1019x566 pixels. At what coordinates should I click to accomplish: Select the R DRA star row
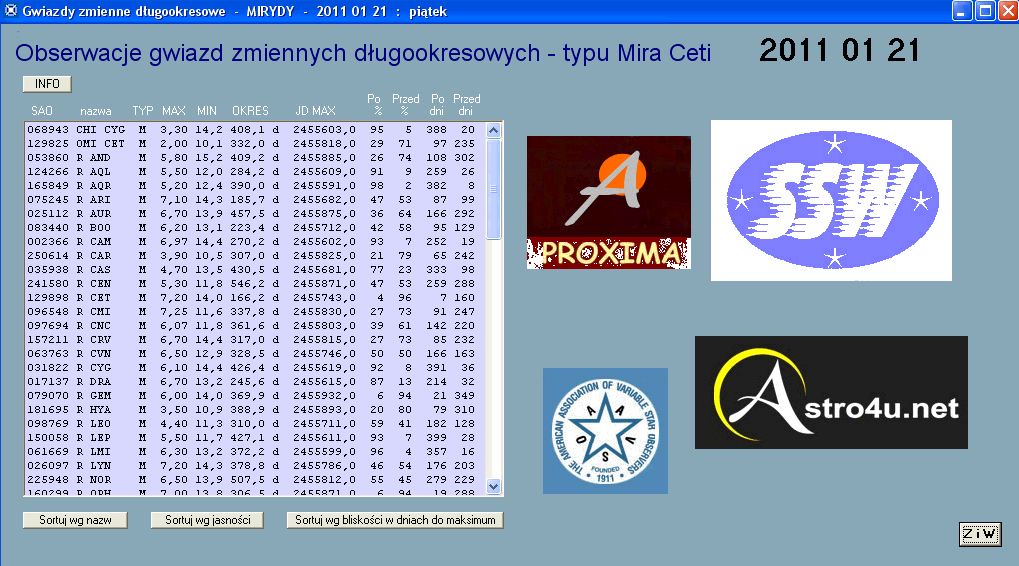pyautogui.click(x=255, y=381)
